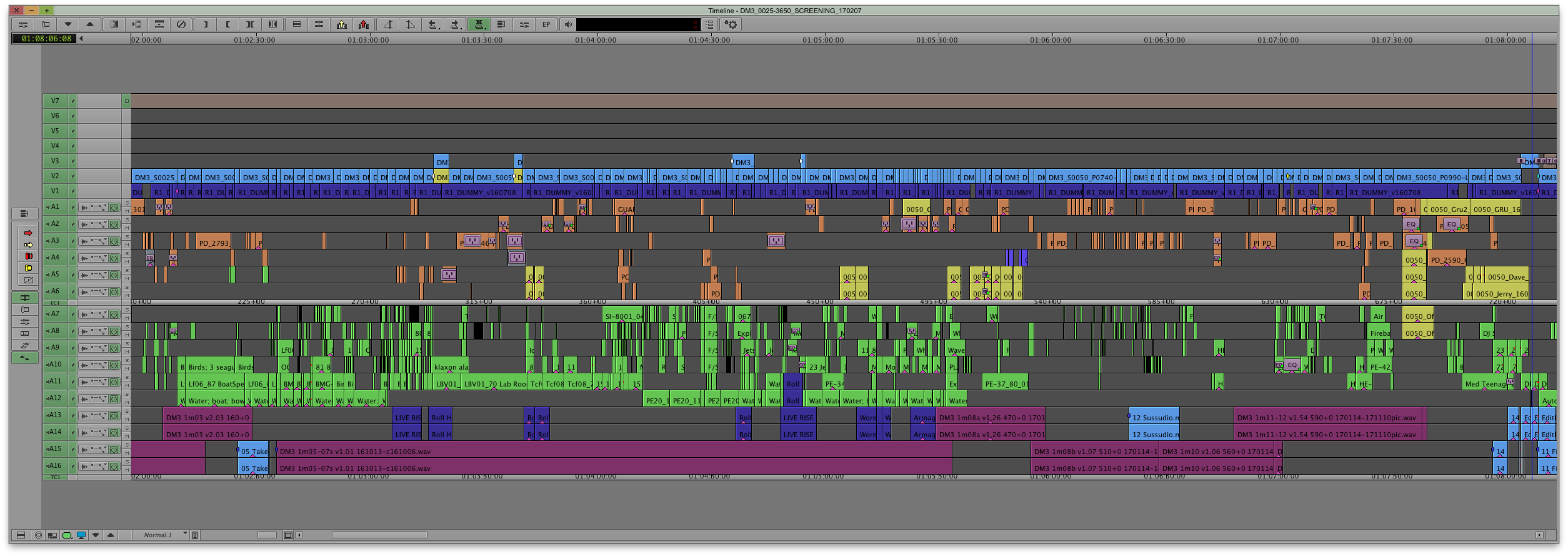The height and width of the screenshot is (556, 1568).
Task: Click the Remove Effect circle-slash button
Action: point(181,24)
